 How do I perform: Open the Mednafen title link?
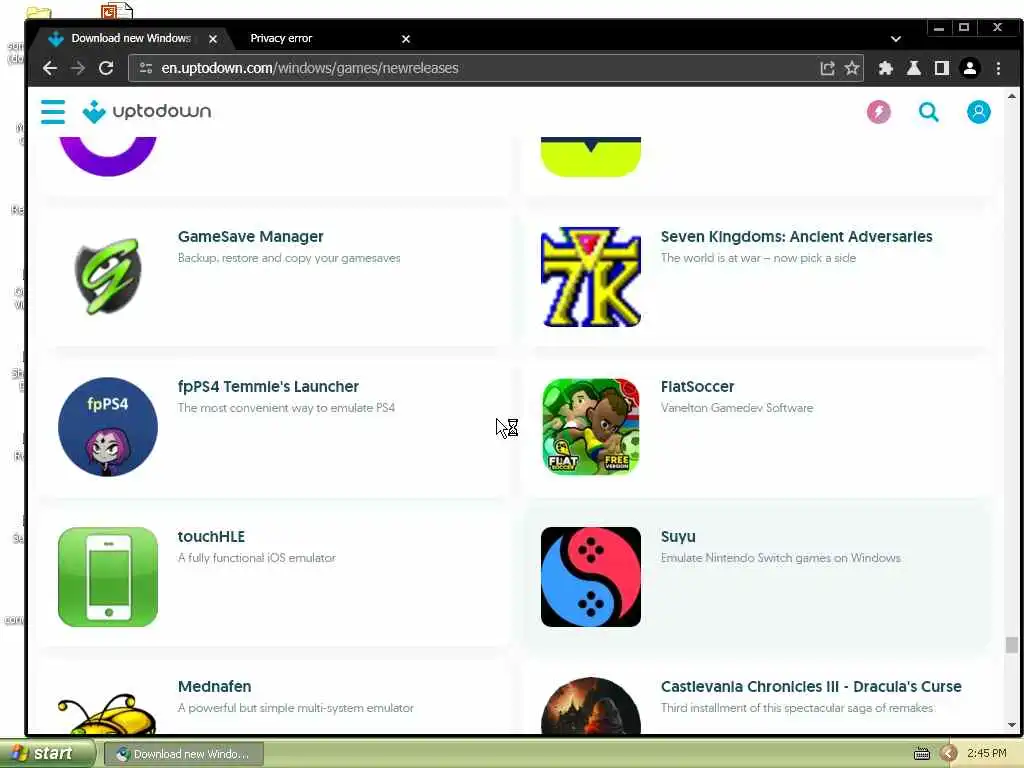[x=214, y=686]
